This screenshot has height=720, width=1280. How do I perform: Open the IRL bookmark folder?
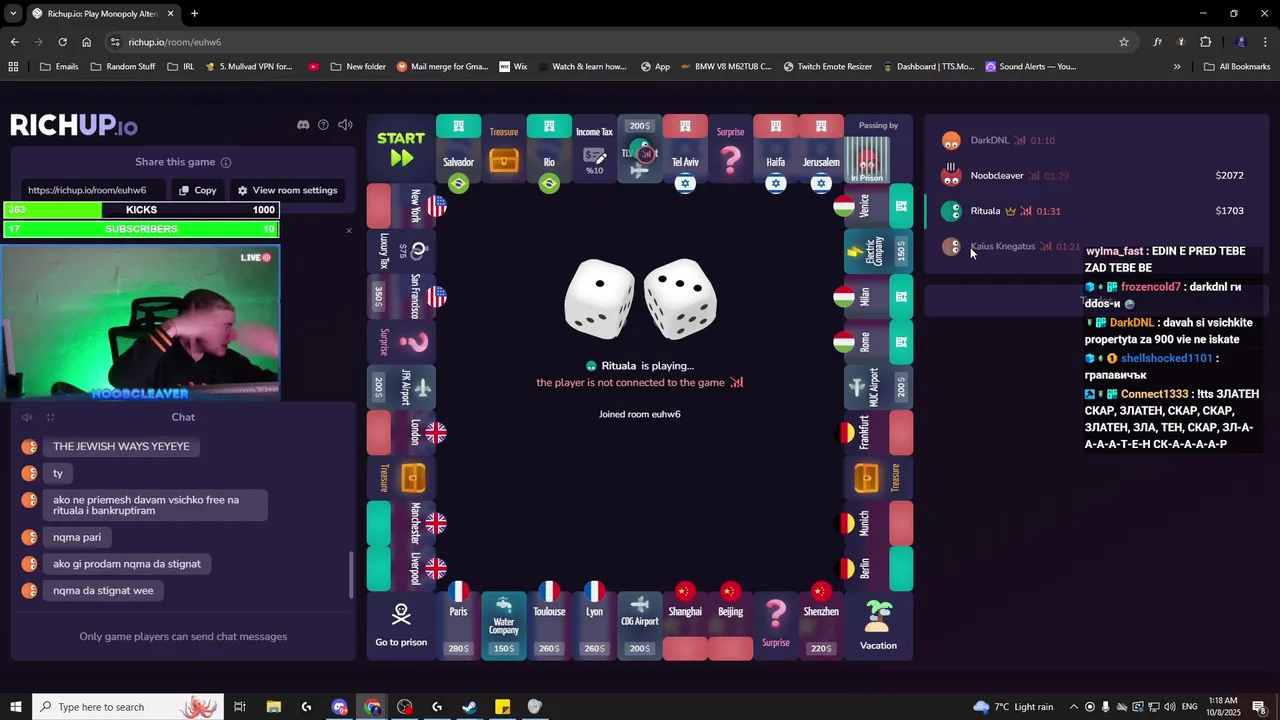click(181, 67)
